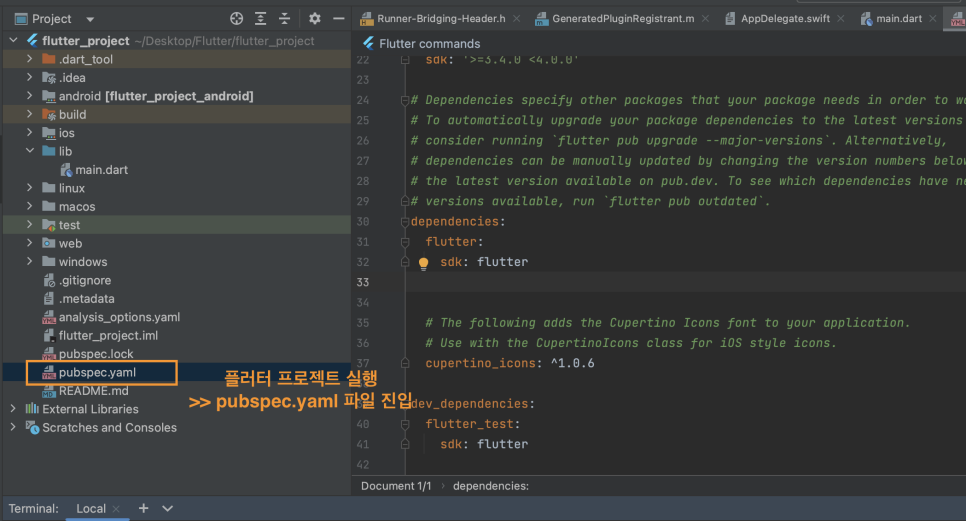Click the Flutter commands logo icon
Screen dimensions: 966x521
tap(368, 43)
